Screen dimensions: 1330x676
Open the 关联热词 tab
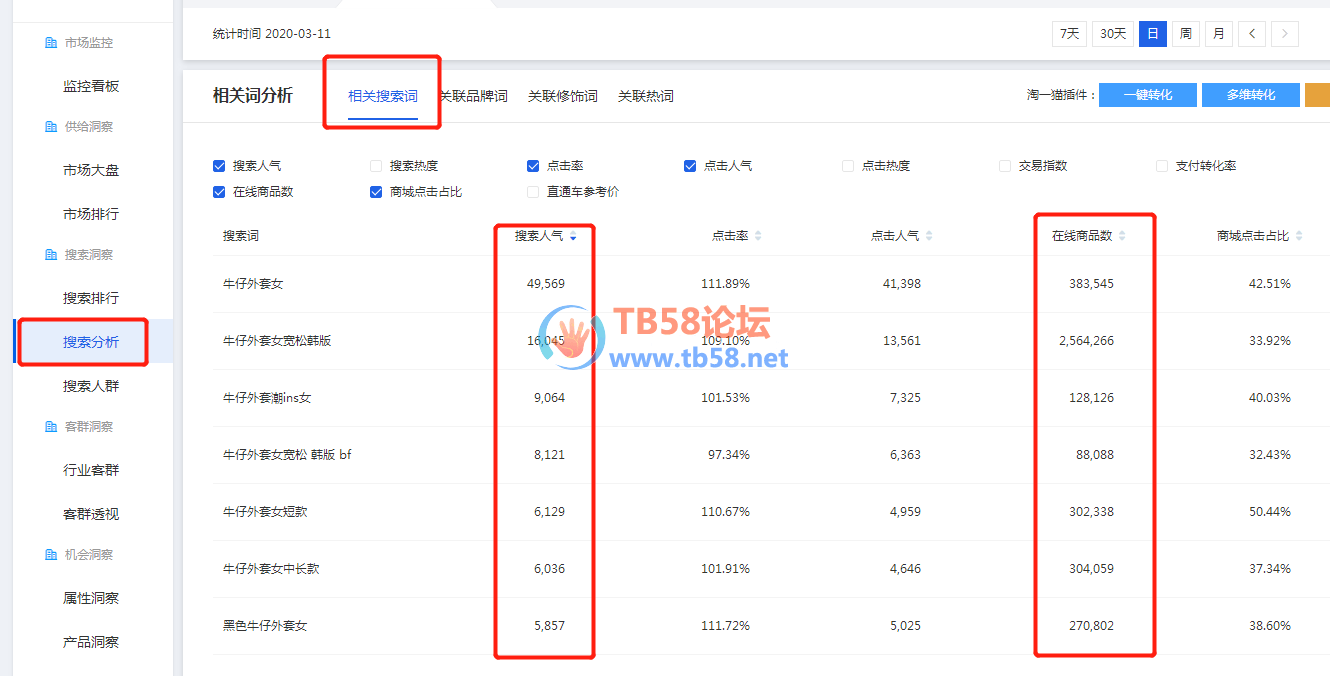645,96
